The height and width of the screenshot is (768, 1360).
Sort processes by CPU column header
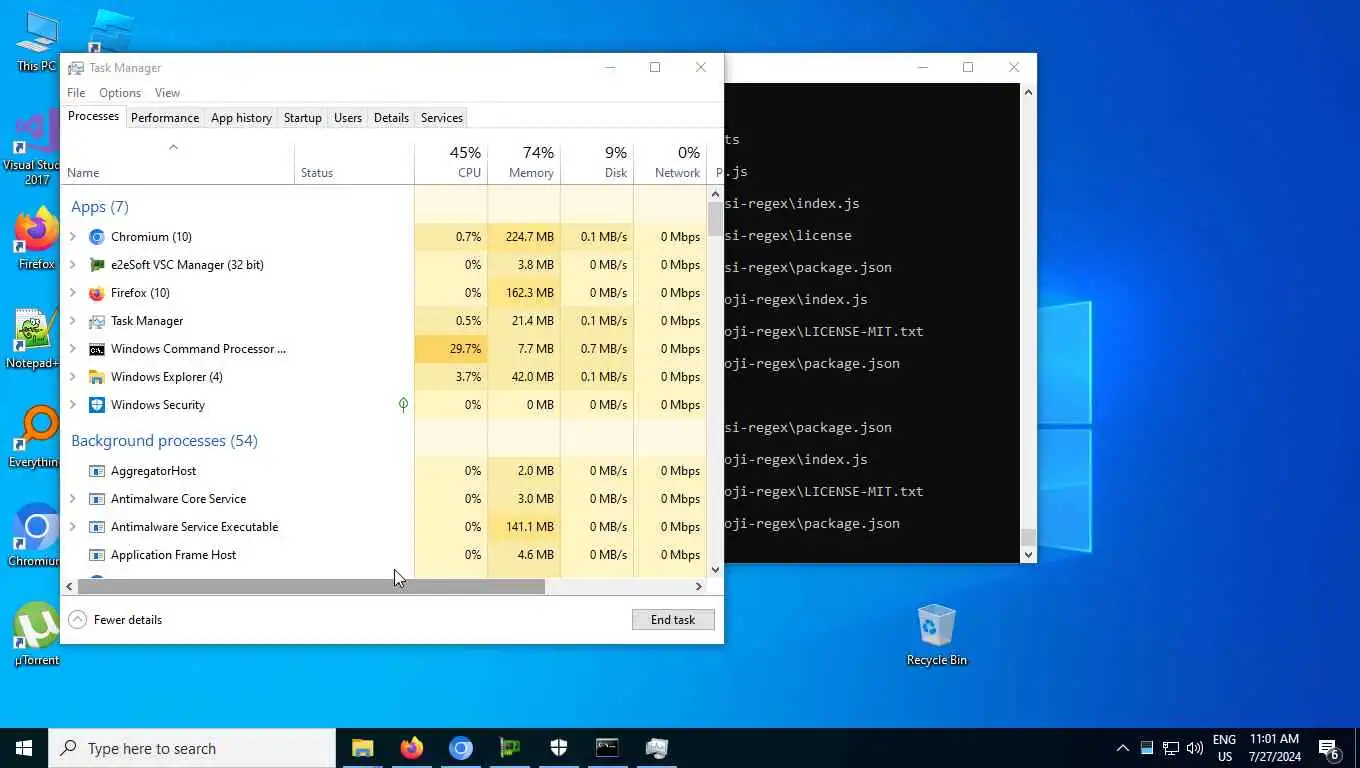click(451, 163)
